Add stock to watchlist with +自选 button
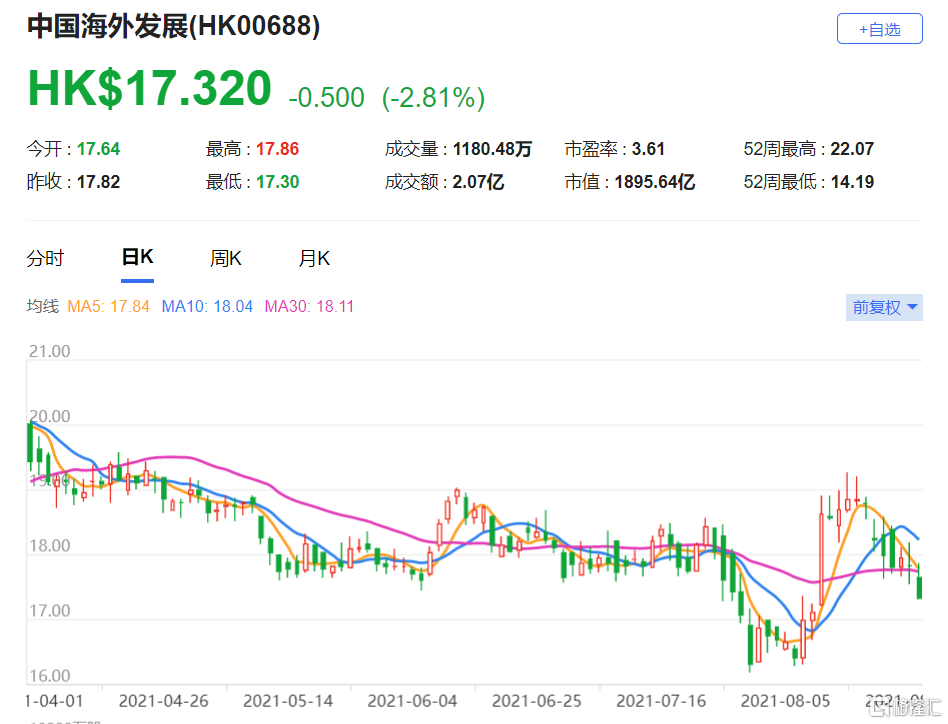Screen dimensions: 948x724 pos(879,28)
